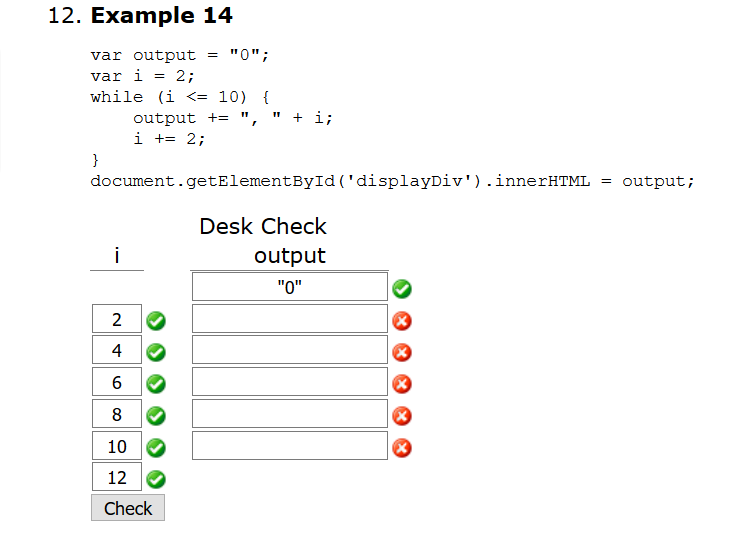Focus the empty output field beside i=10
Image resolution: width=730 pixels, height=553 pixels.
[x=290, y=445]
